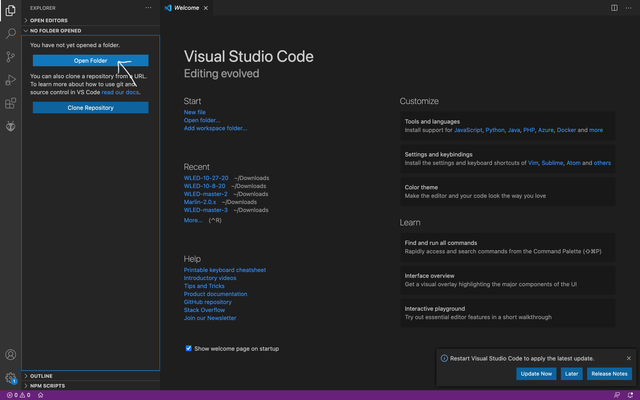Click Join our Newsletter link
This screenshot has height=400, width=640.
point(210,318)
